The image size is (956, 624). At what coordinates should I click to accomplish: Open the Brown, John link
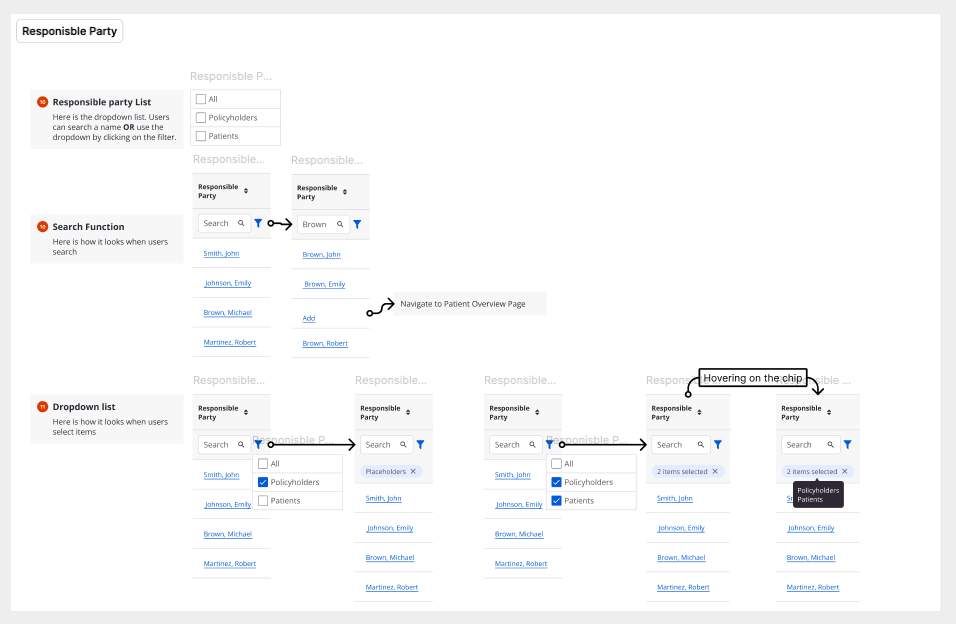pos(321,255)
